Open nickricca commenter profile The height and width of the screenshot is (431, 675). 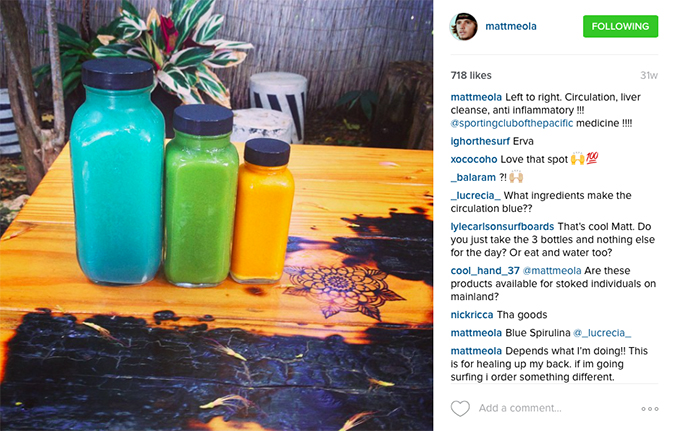[x=472, y=315]
